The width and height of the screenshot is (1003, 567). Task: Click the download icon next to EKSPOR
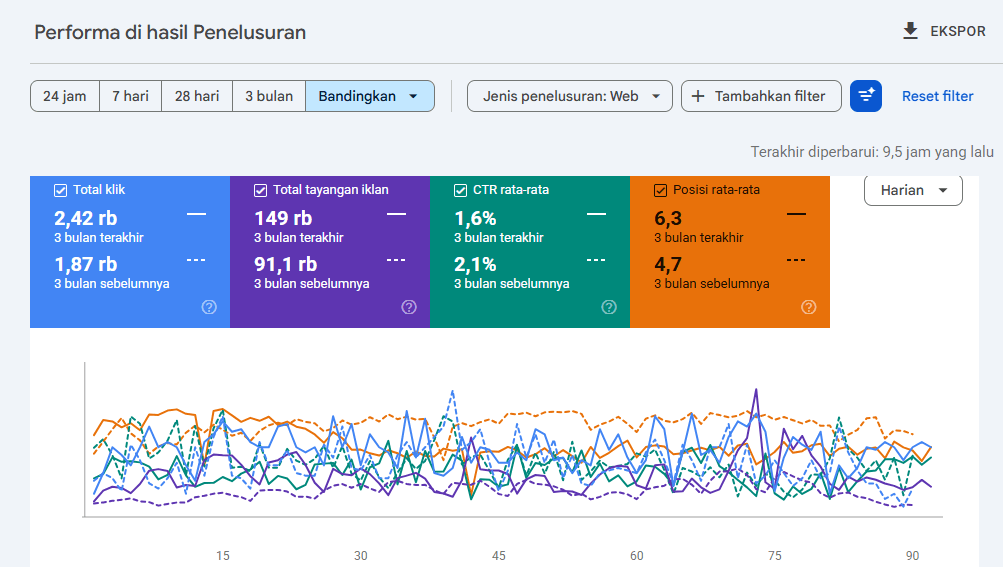click(910, 31)
